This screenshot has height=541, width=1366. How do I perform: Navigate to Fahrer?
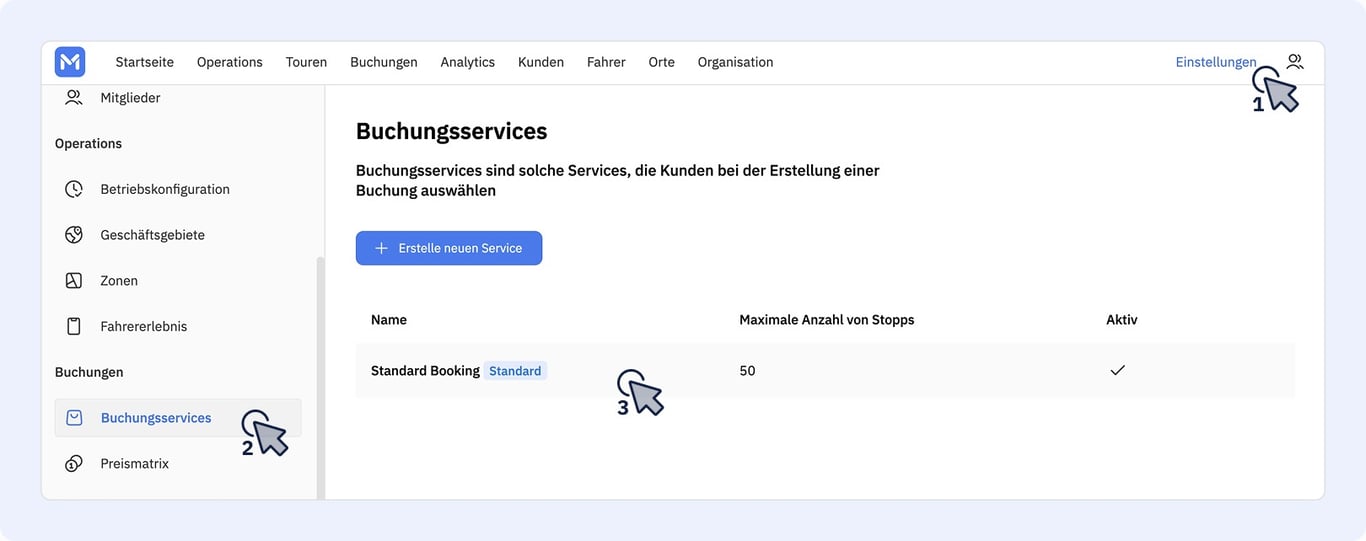[606, 62]
